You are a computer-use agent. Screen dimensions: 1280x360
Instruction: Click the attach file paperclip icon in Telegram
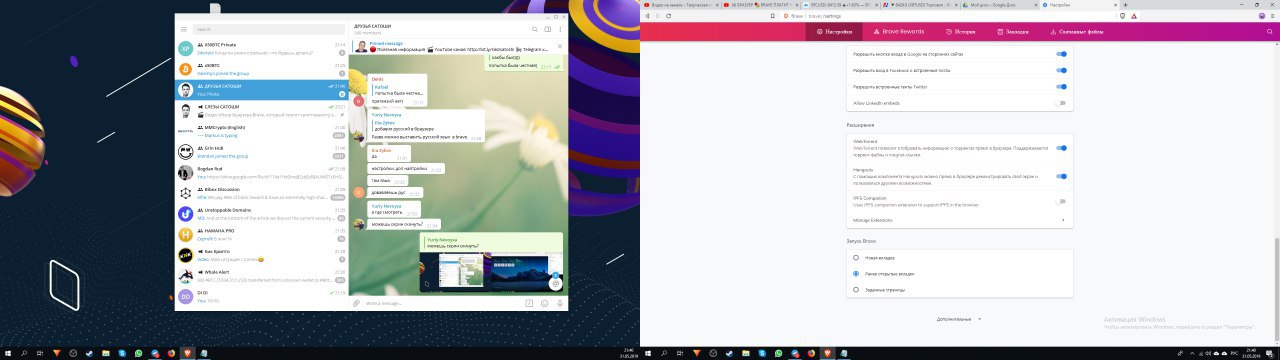(356, 302)
